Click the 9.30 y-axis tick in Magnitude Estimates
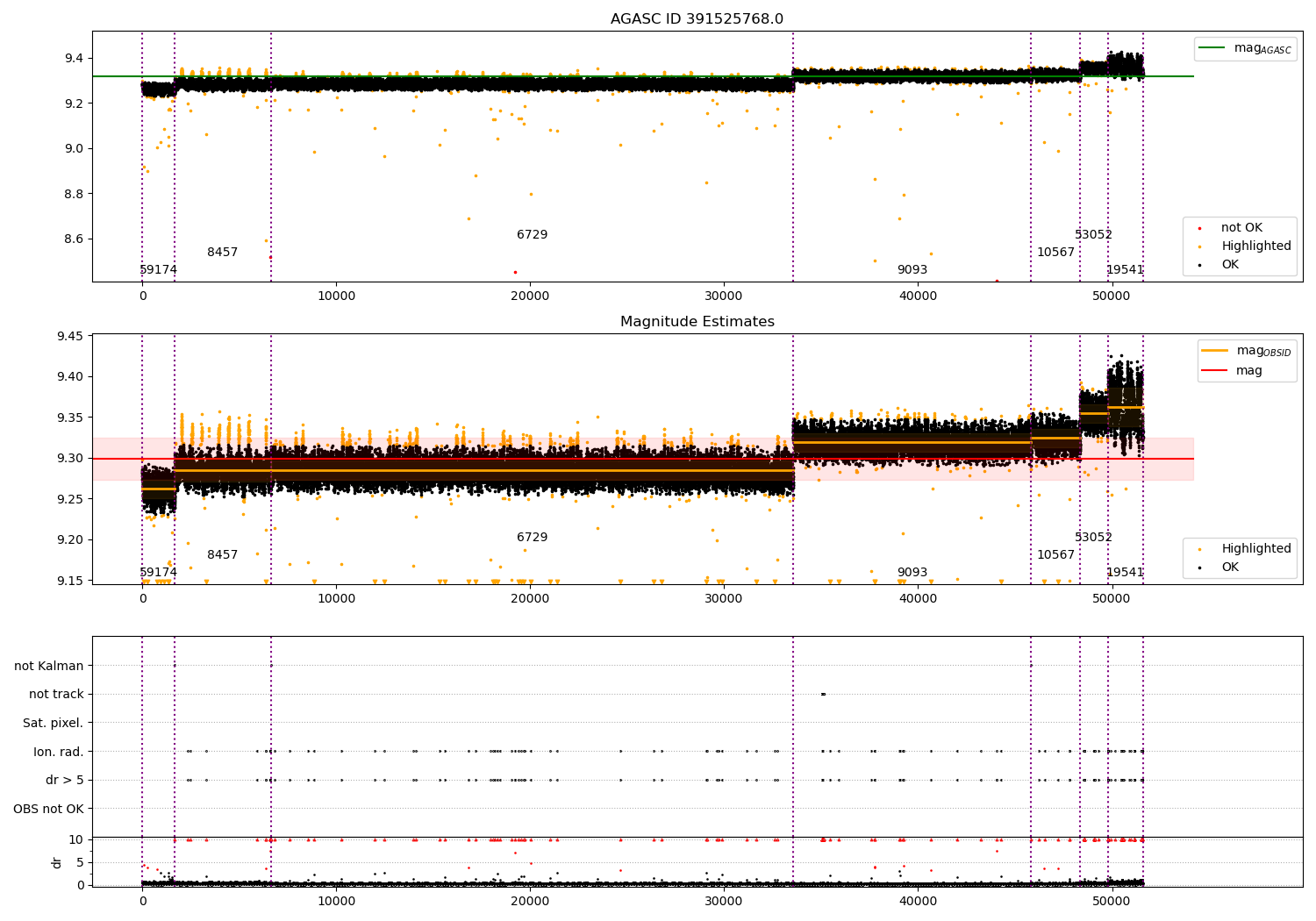1316x921 pixels. coord(70,459)
